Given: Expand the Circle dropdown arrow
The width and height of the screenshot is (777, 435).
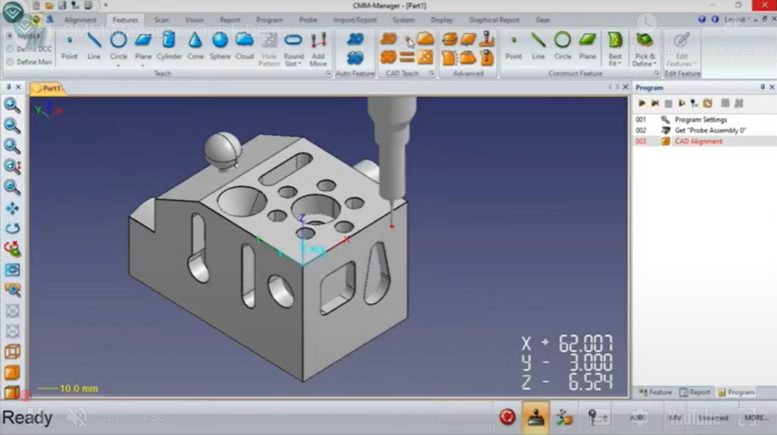Looking at the screenshot, I should 118,66.
